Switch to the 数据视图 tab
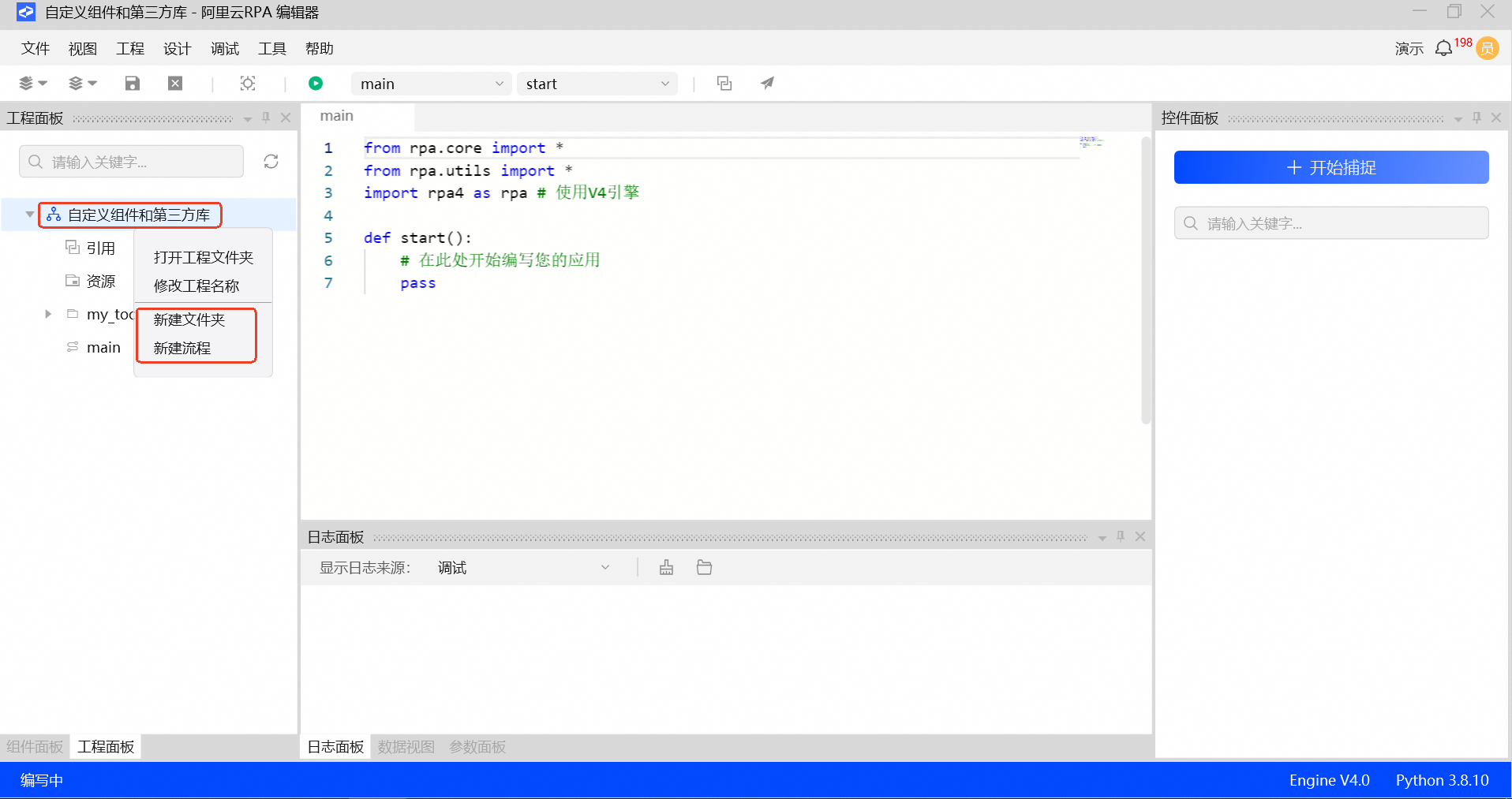Viewport: 1512px width, 799px height. coord(406,747)
